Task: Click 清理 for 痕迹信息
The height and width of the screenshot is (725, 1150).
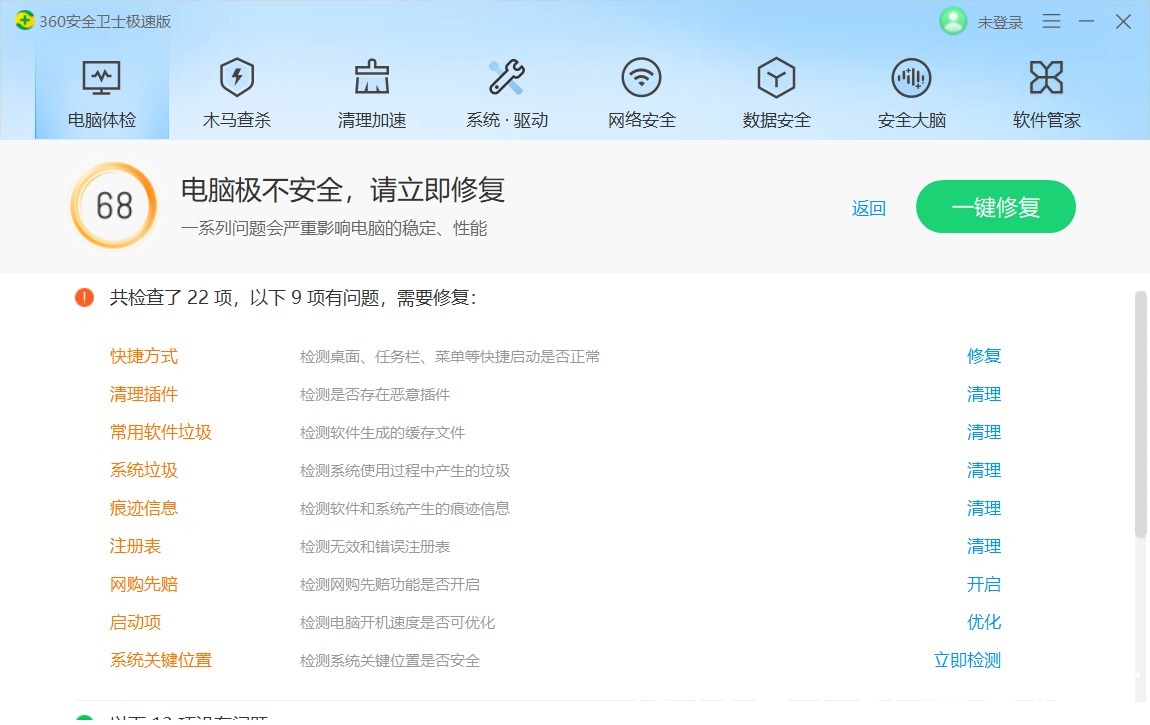Action: [x=984, y=509]
